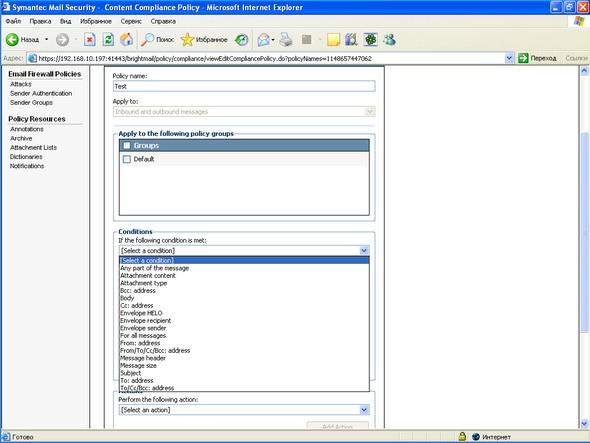Select 'Attachment type' condition
Viewport: 590px width, 443px height.
coord(244,283)
